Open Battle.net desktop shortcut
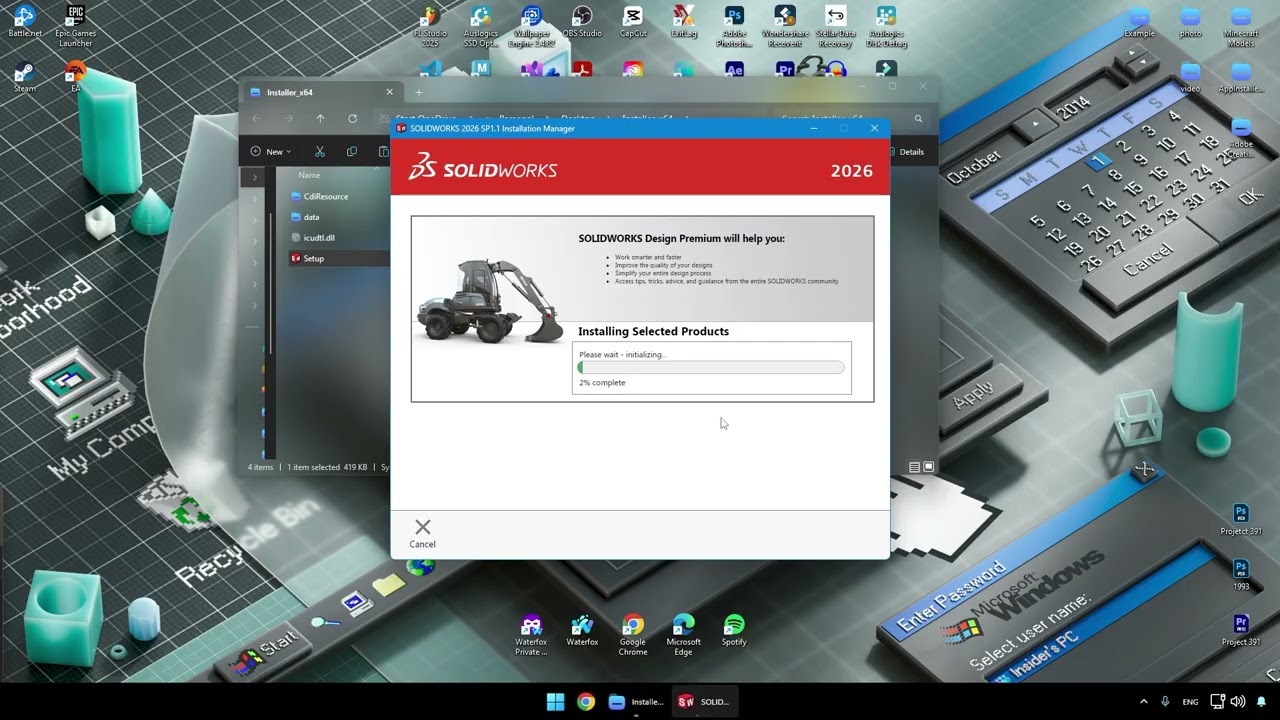This screenshot has height=720, width=1280. point(25,22)
